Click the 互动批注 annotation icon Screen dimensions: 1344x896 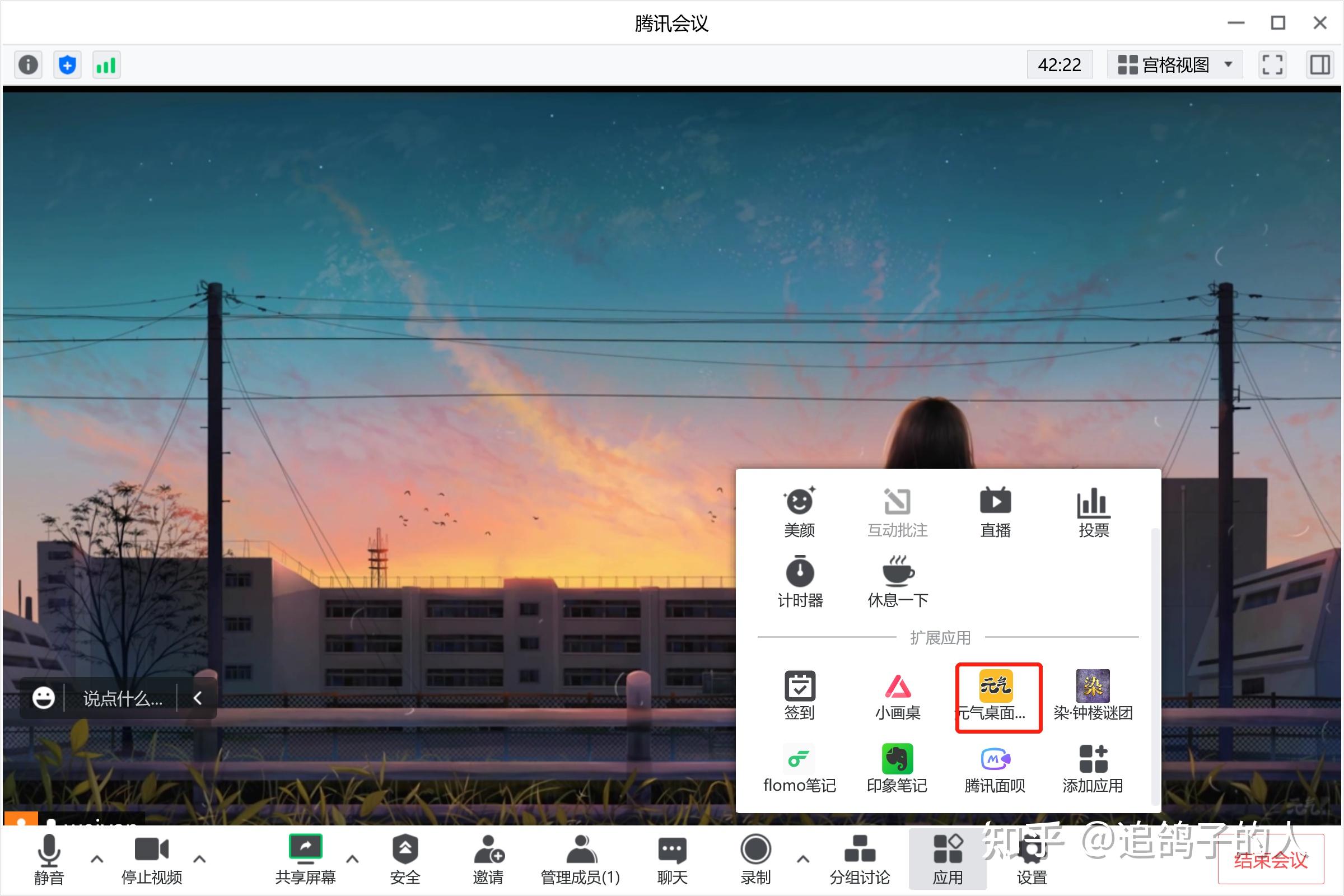[x=897, y=512]
